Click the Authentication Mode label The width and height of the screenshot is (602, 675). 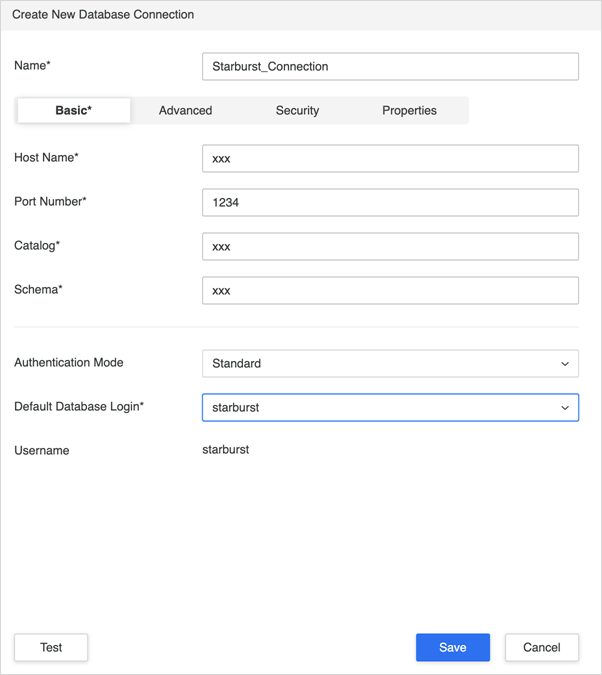tap(69, 362)
